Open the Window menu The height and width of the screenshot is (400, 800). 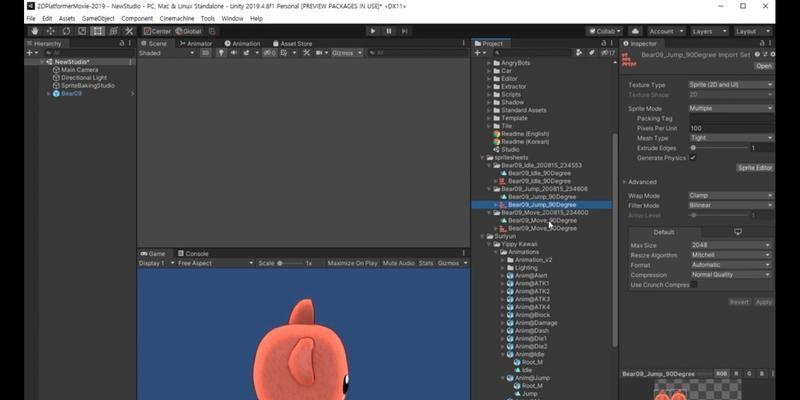click(232, 18)
